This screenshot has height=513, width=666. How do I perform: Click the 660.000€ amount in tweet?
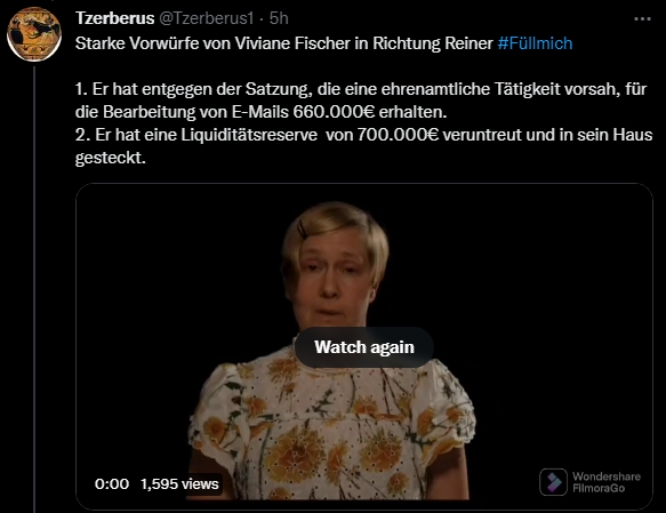point(334,112)
